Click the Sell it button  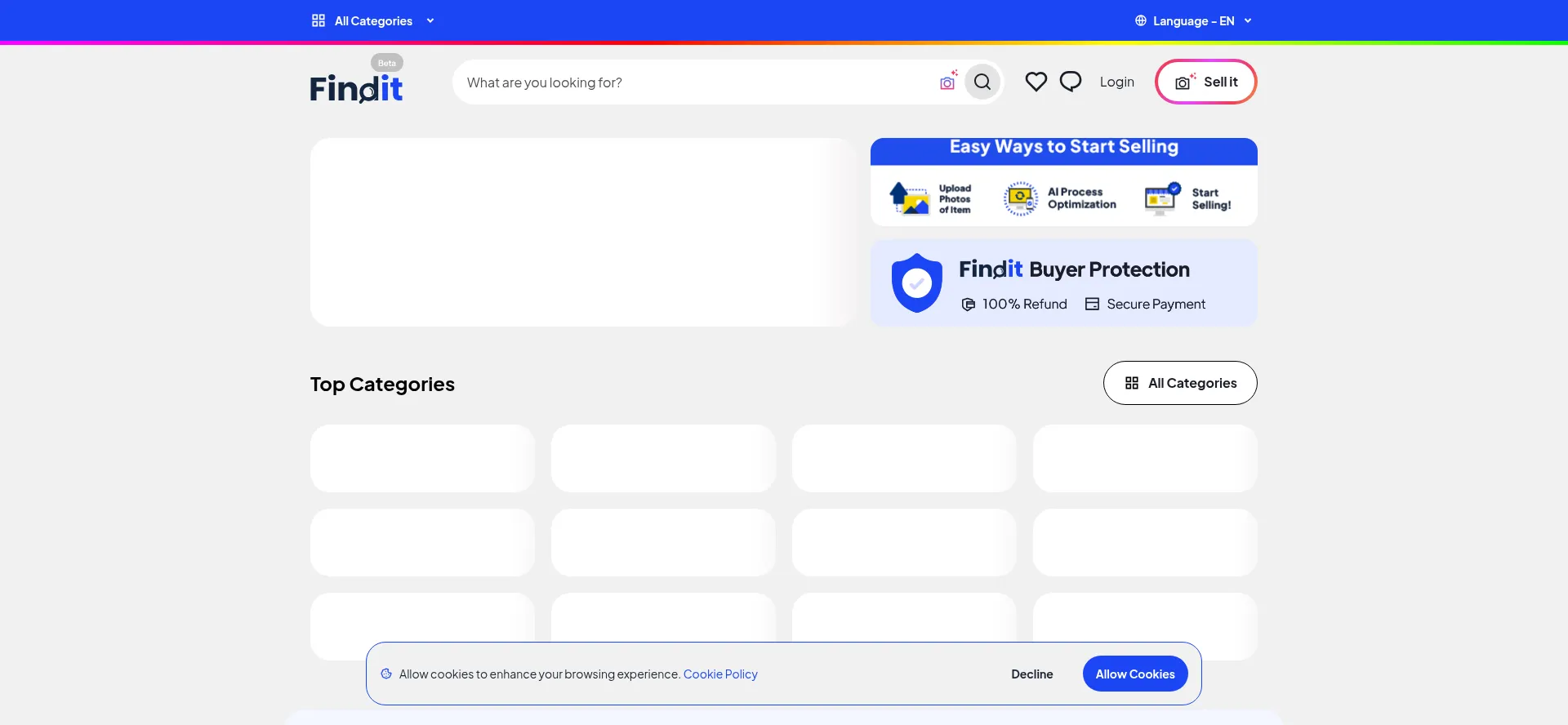pyautogui.click(x=1206, y=82)
